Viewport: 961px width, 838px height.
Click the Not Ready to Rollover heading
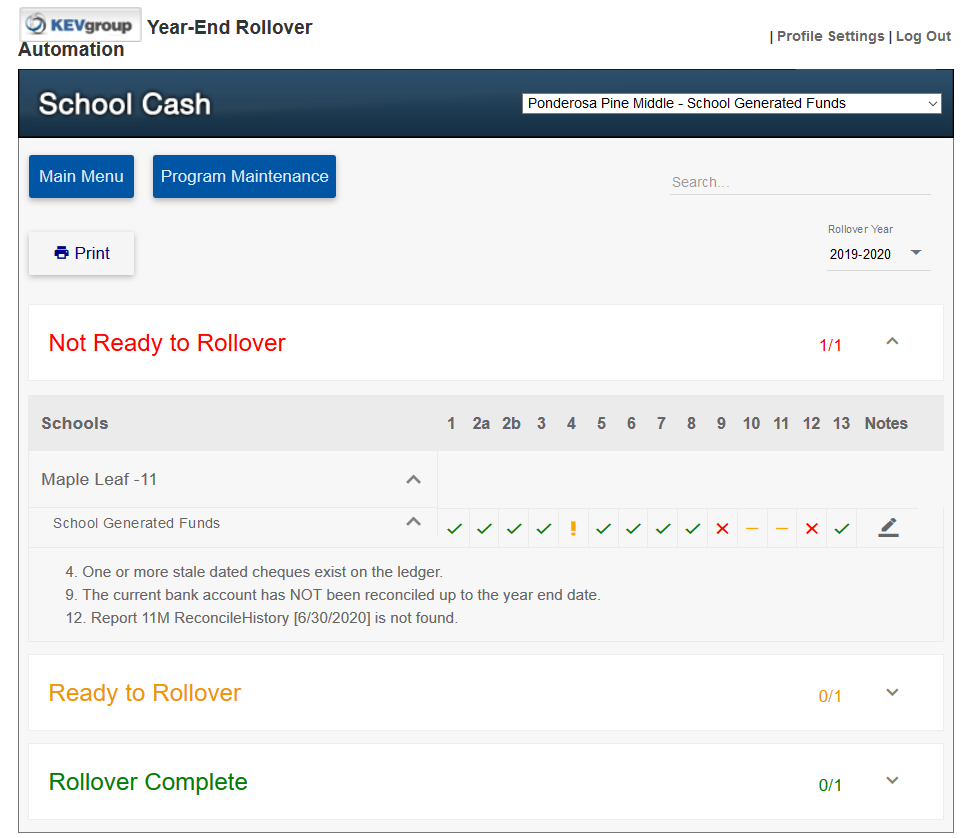tap(167, 343)
